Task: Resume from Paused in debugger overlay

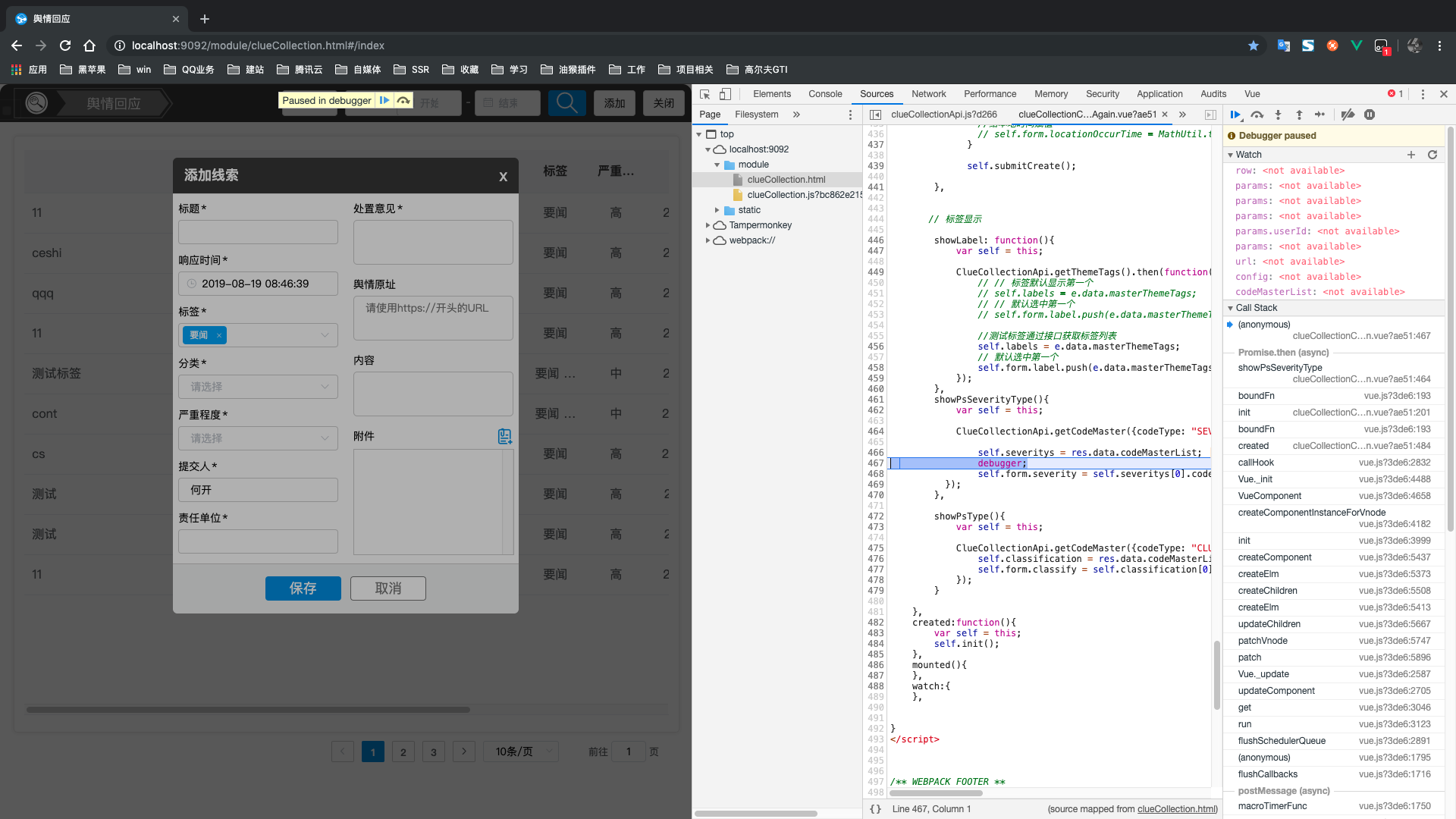Action: click(384, 100)
